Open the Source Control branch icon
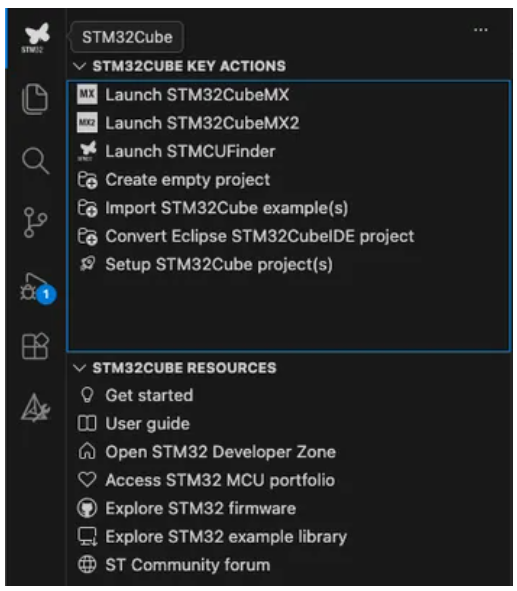 (35, 222)
